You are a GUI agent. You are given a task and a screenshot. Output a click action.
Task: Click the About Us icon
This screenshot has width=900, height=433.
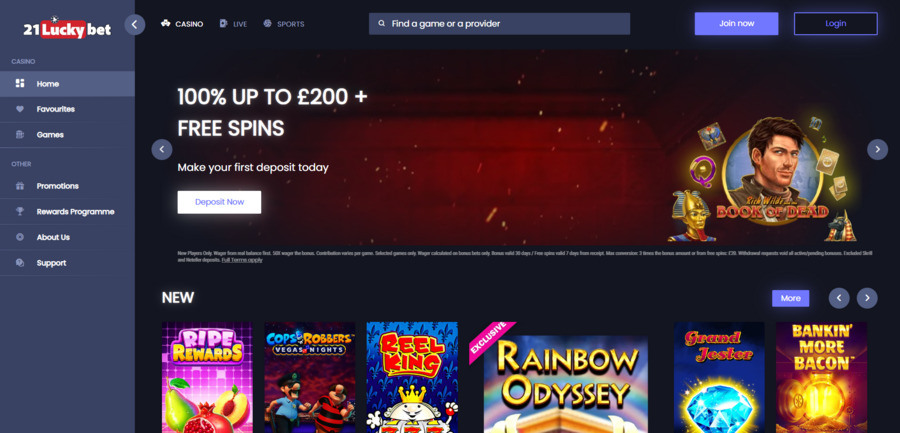tap(20, 237)
